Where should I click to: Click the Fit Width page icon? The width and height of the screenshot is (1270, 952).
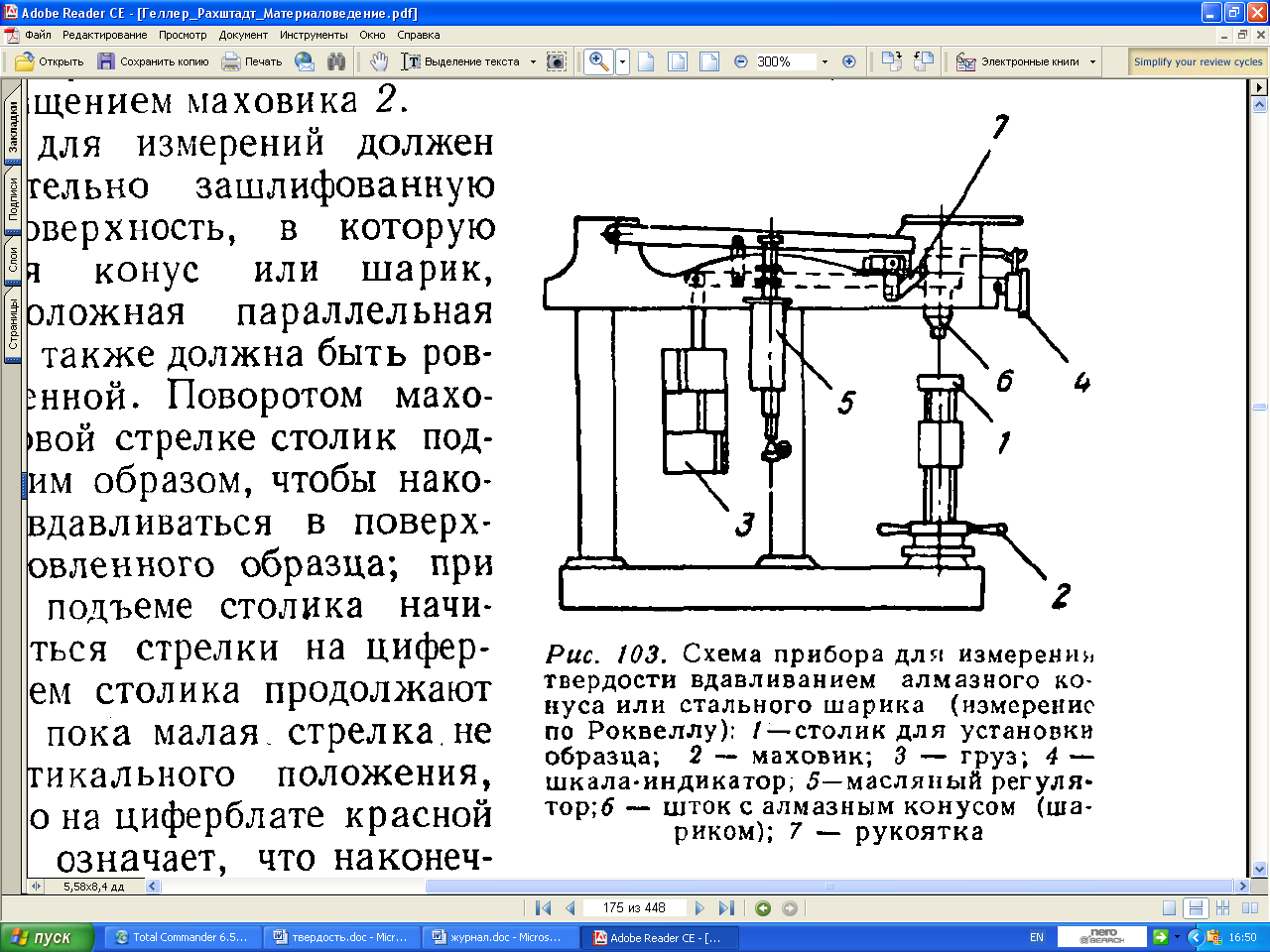[709, 61]
